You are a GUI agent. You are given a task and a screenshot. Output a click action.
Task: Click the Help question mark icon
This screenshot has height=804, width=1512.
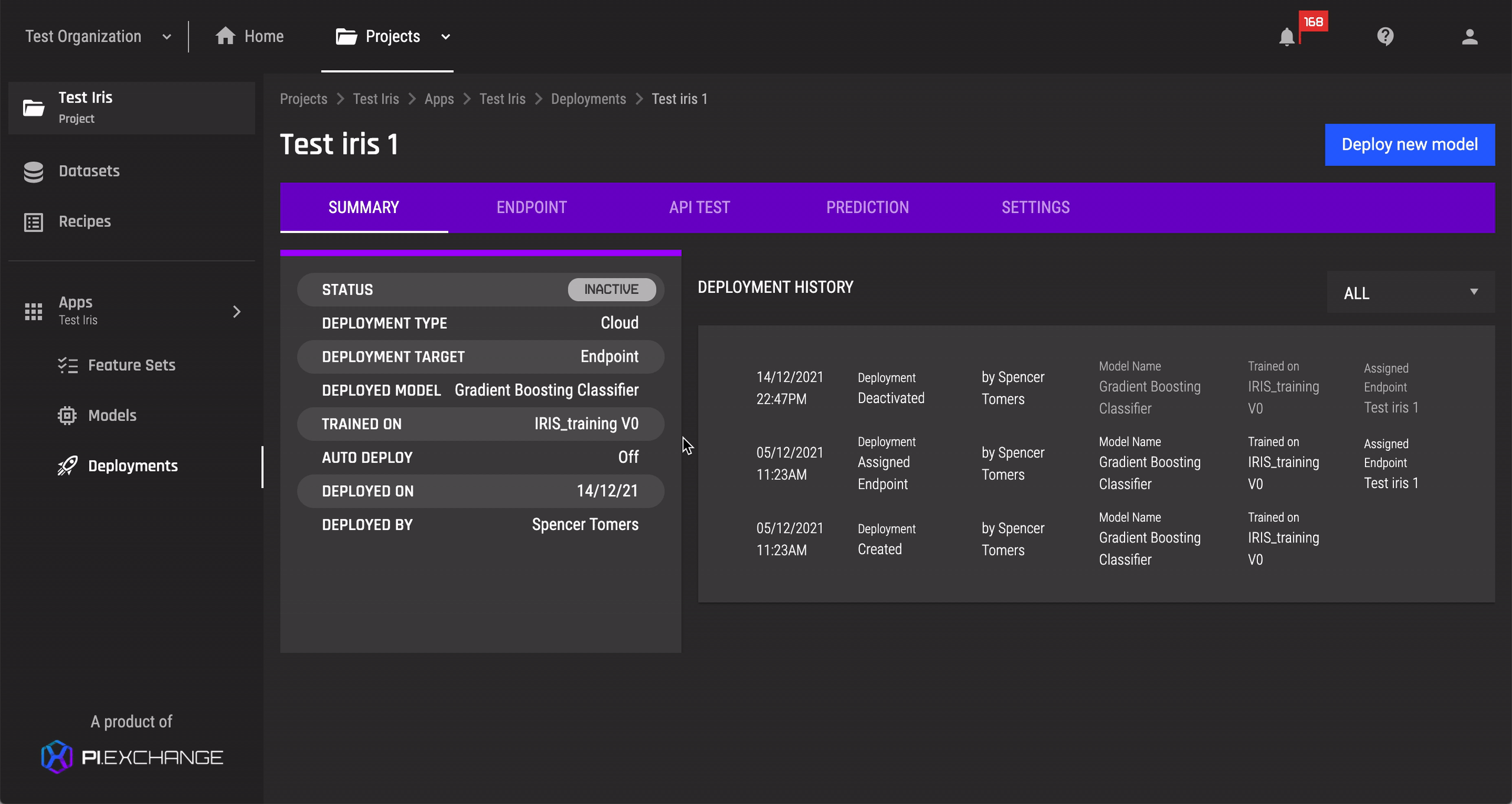(1385, 36)
